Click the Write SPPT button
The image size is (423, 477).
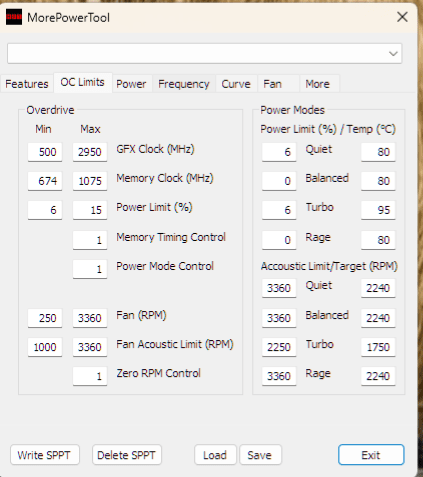(45, 455)
